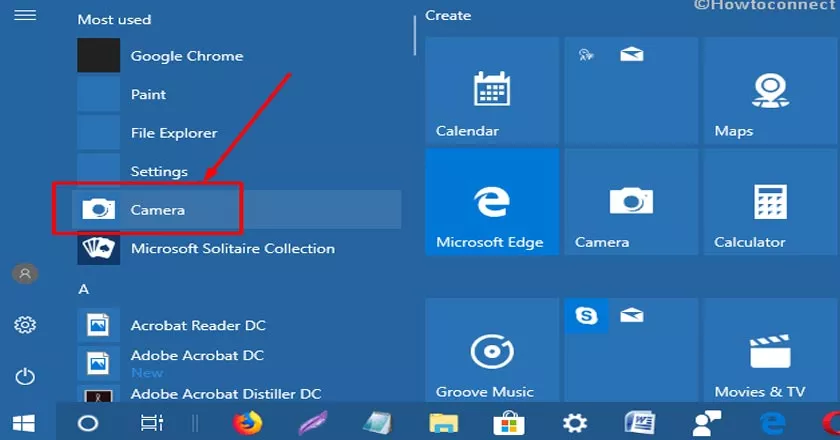
Task: Launch Camera app from Most used list
Action: (x=236, y=210)
